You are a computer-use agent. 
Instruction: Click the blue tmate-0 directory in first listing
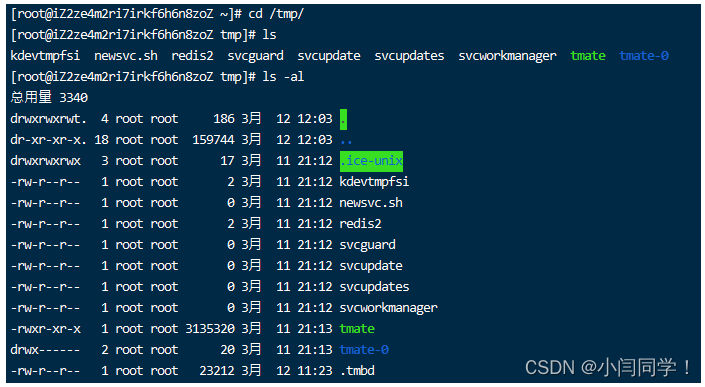pos(644,56)
